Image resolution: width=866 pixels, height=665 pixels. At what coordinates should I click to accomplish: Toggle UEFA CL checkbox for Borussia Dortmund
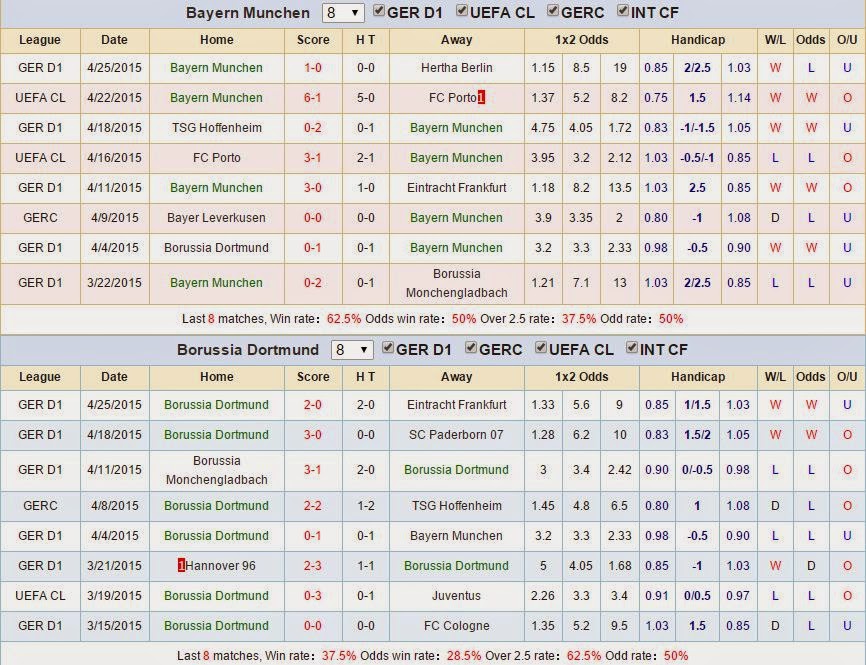pos(541,348)
